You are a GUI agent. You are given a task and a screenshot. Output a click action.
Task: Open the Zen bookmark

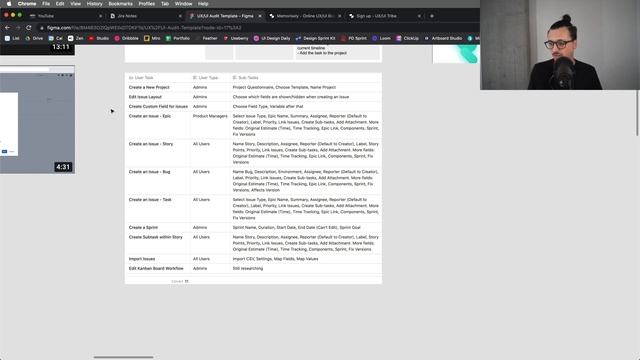76,38
